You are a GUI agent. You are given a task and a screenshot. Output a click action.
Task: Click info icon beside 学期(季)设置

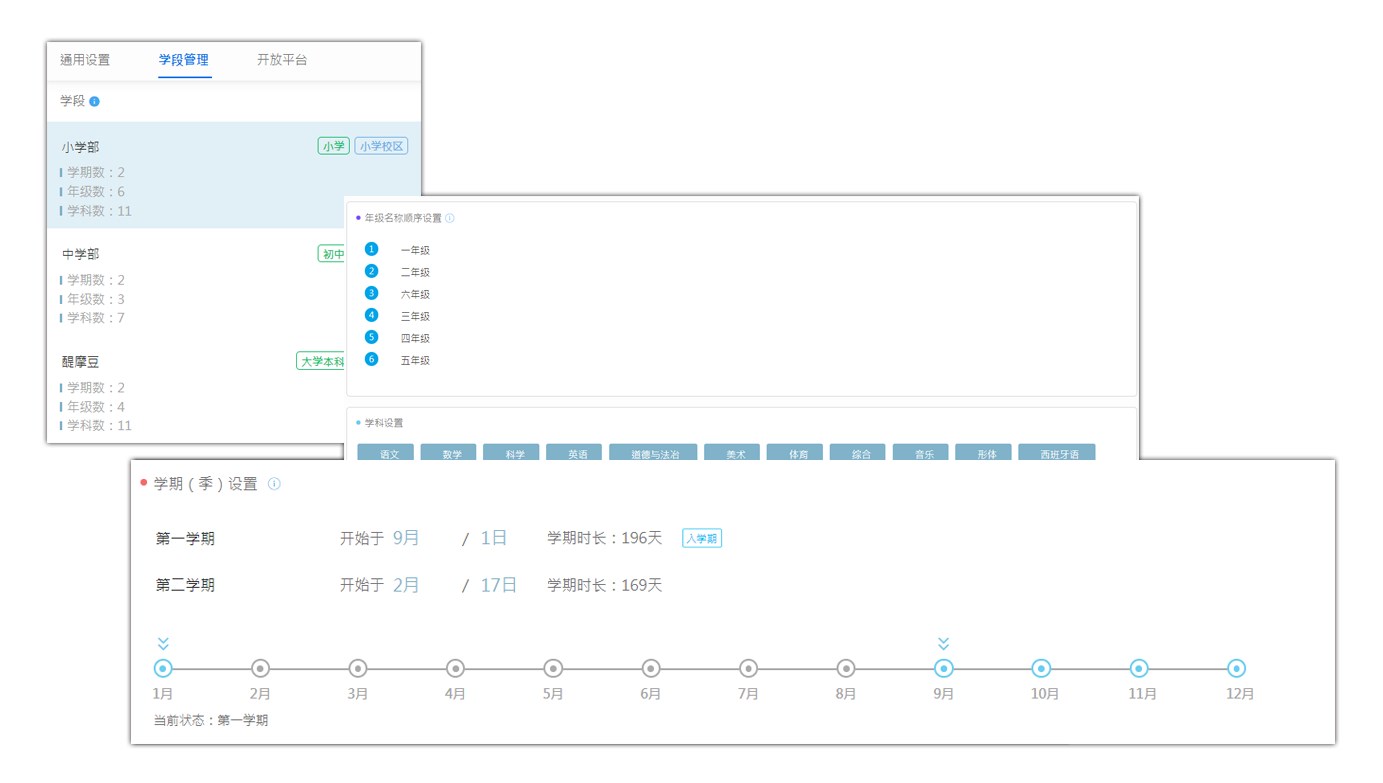[274, 484]
